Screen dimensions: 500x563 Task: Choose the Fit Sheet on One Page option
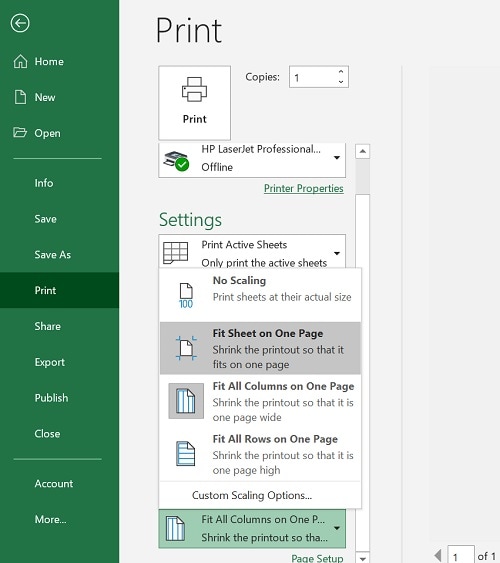pos(260,348)
